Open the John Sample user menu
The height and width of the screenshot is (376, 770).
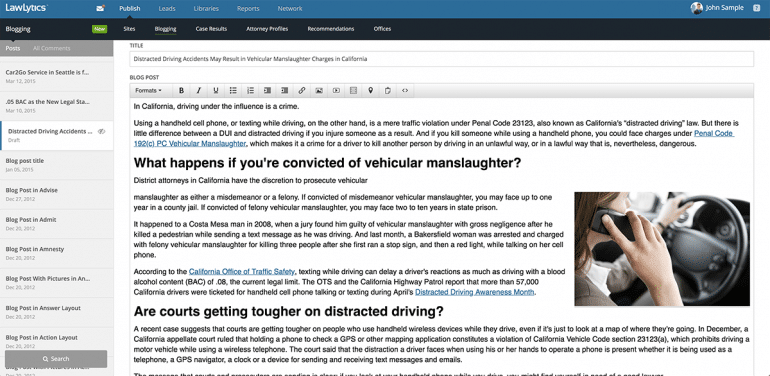724,8
